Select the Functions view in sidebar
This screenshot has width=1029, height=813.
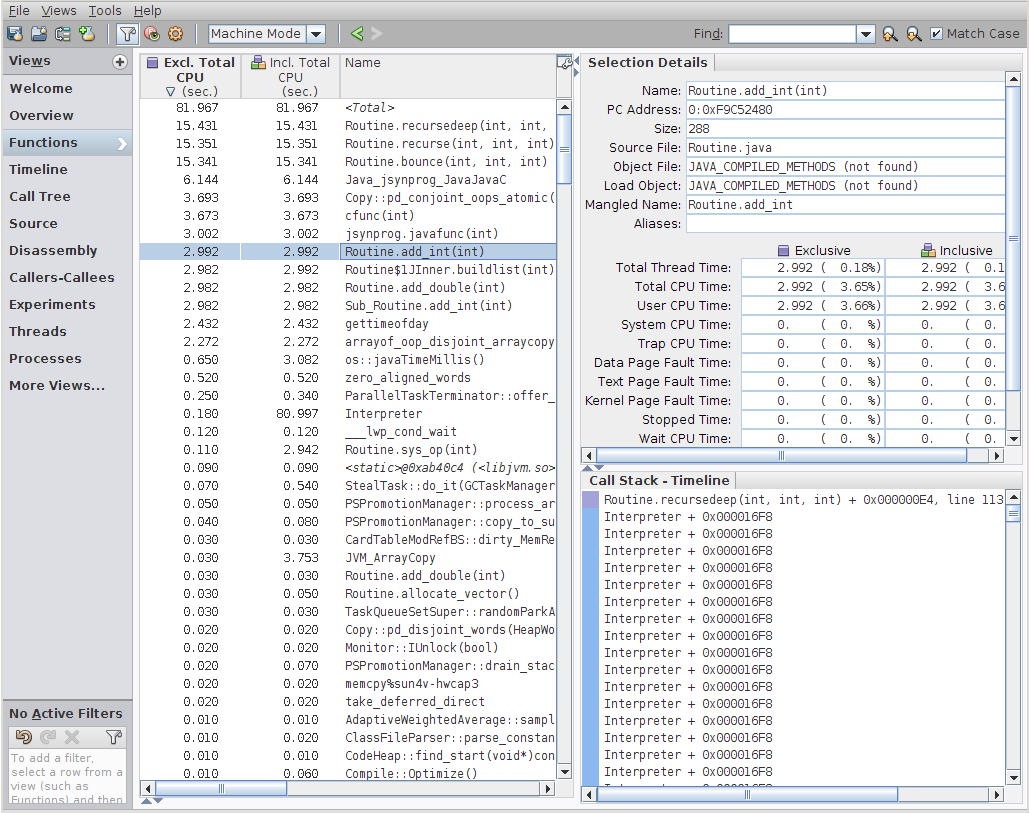[67, 142]
